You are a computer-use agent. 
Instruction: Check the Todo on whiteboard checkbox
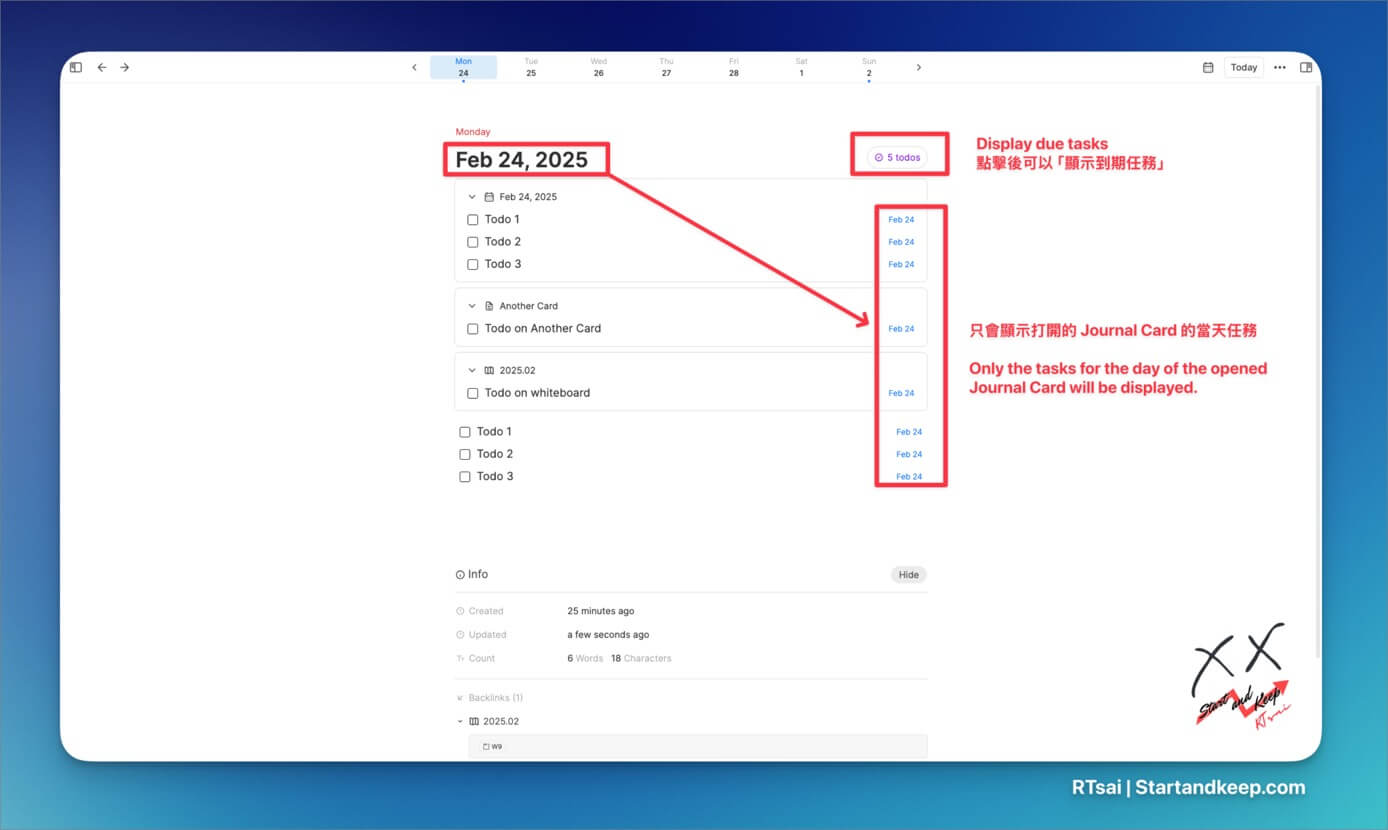(472, 393)
